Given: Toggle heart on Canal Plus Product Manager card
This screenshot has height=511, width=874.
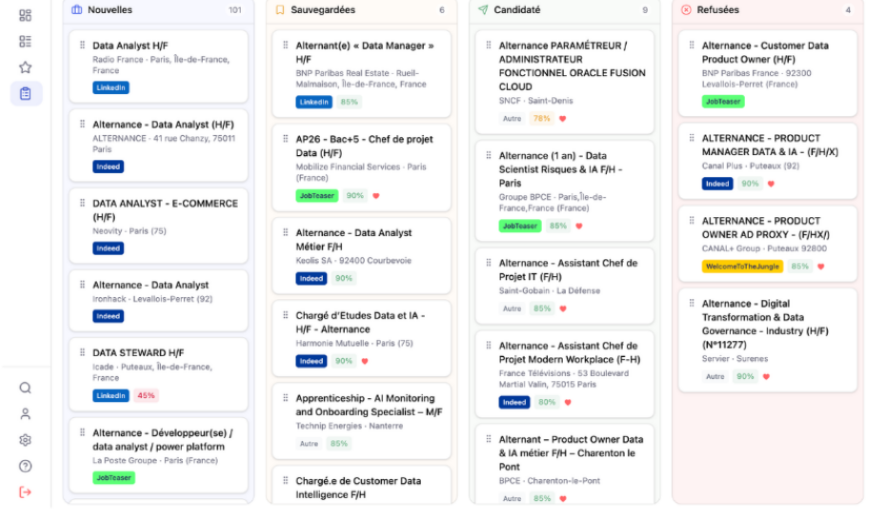Looking at the screenshot, I should click(x=771, y=184).
